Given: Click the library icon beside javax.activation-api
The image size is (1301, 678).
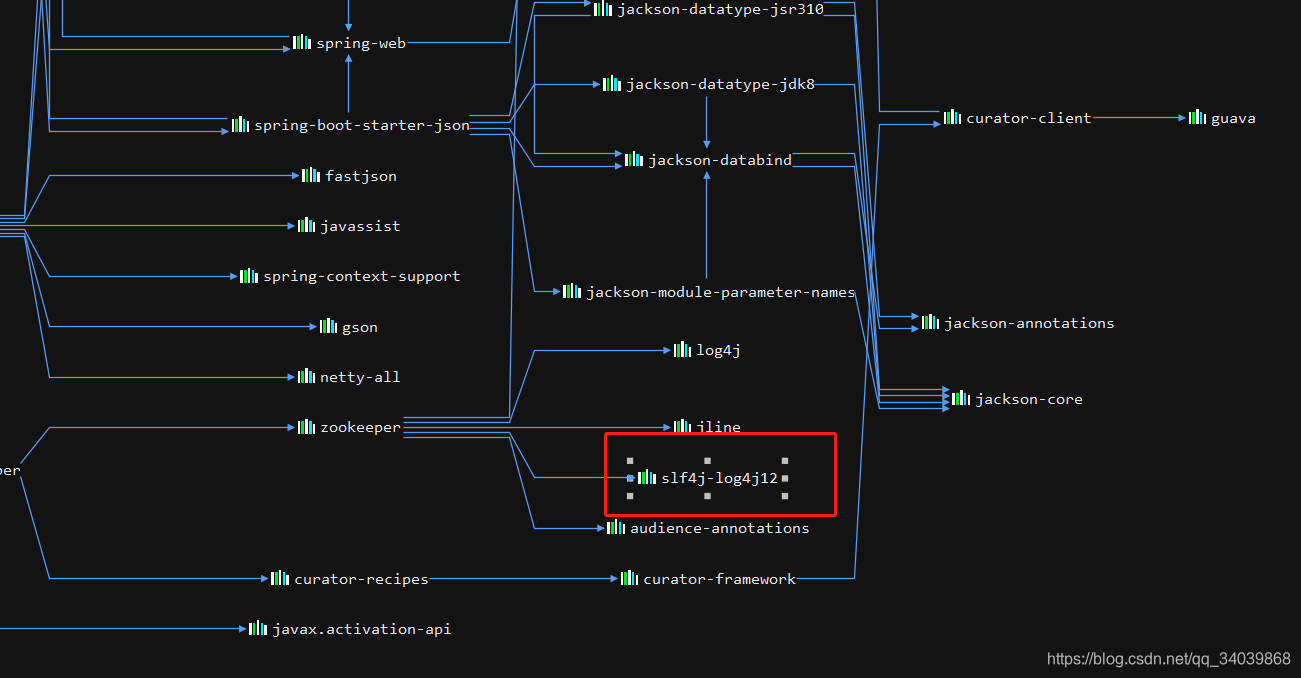Looking at the screenshot, I should click(x=258, y=628).
